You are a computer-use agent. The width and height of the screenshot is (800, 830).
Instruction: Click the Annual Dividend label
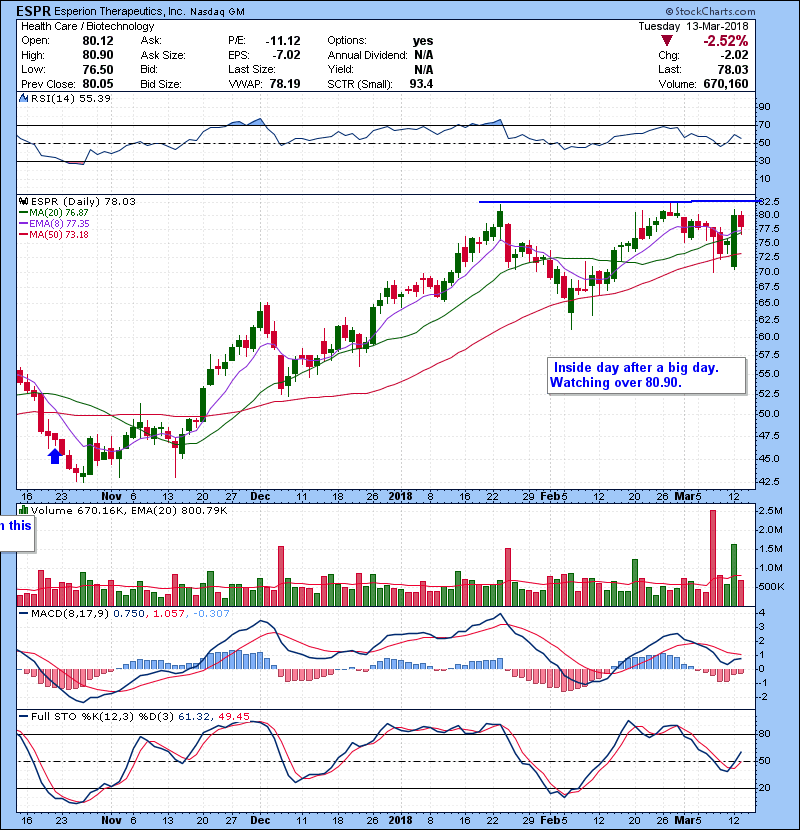[x=367, y=55]
